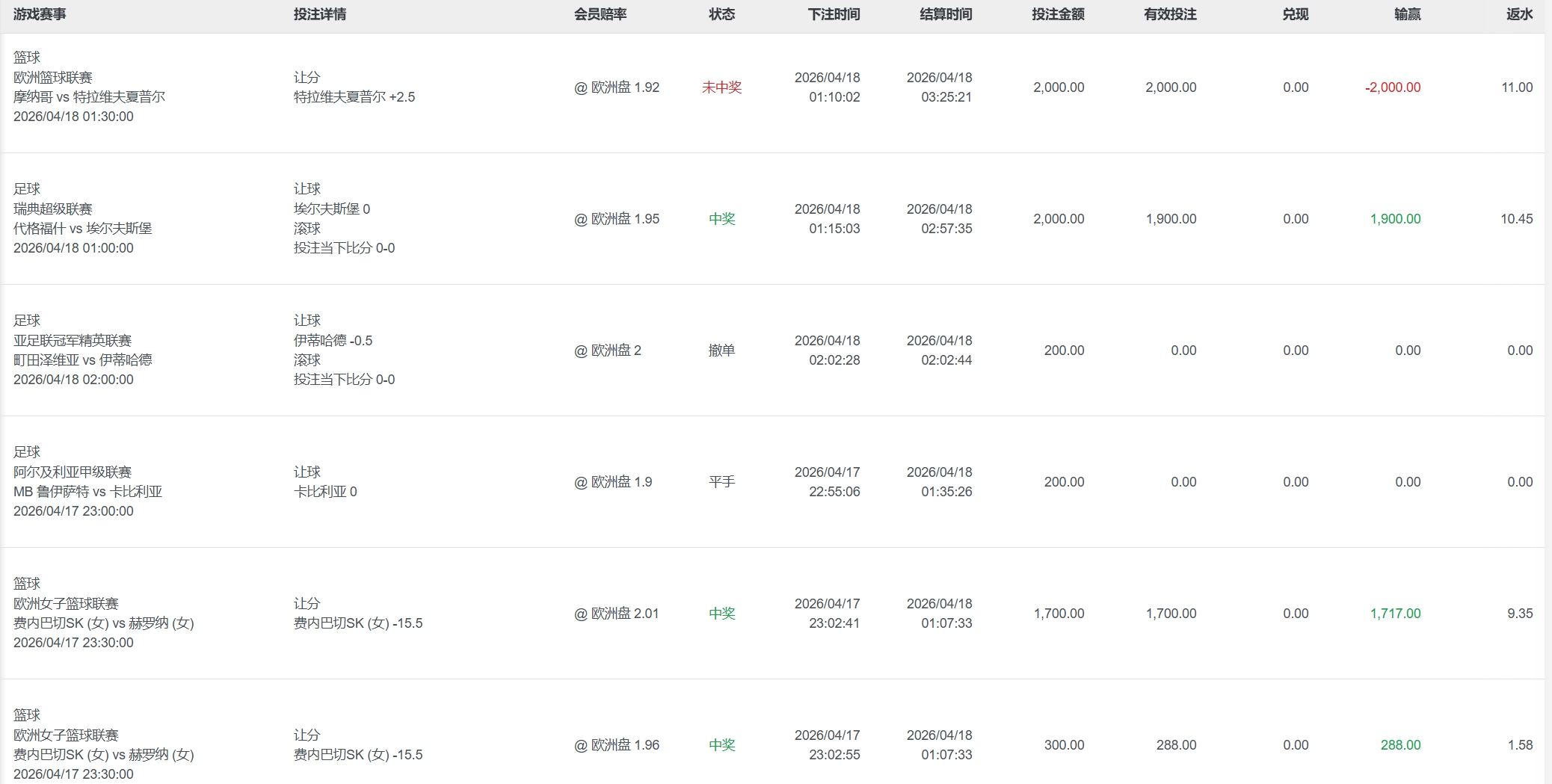Select the 会员赔率 column header
Screen dimensions: 1552x784
pos(600,14)
